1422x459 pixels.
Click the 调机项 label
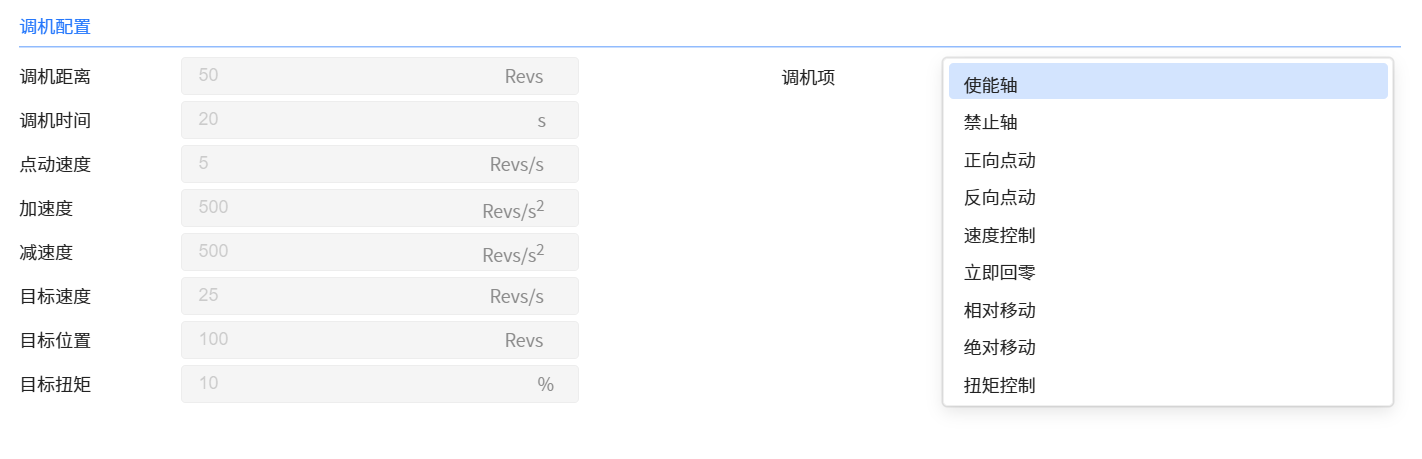point(808,78)
